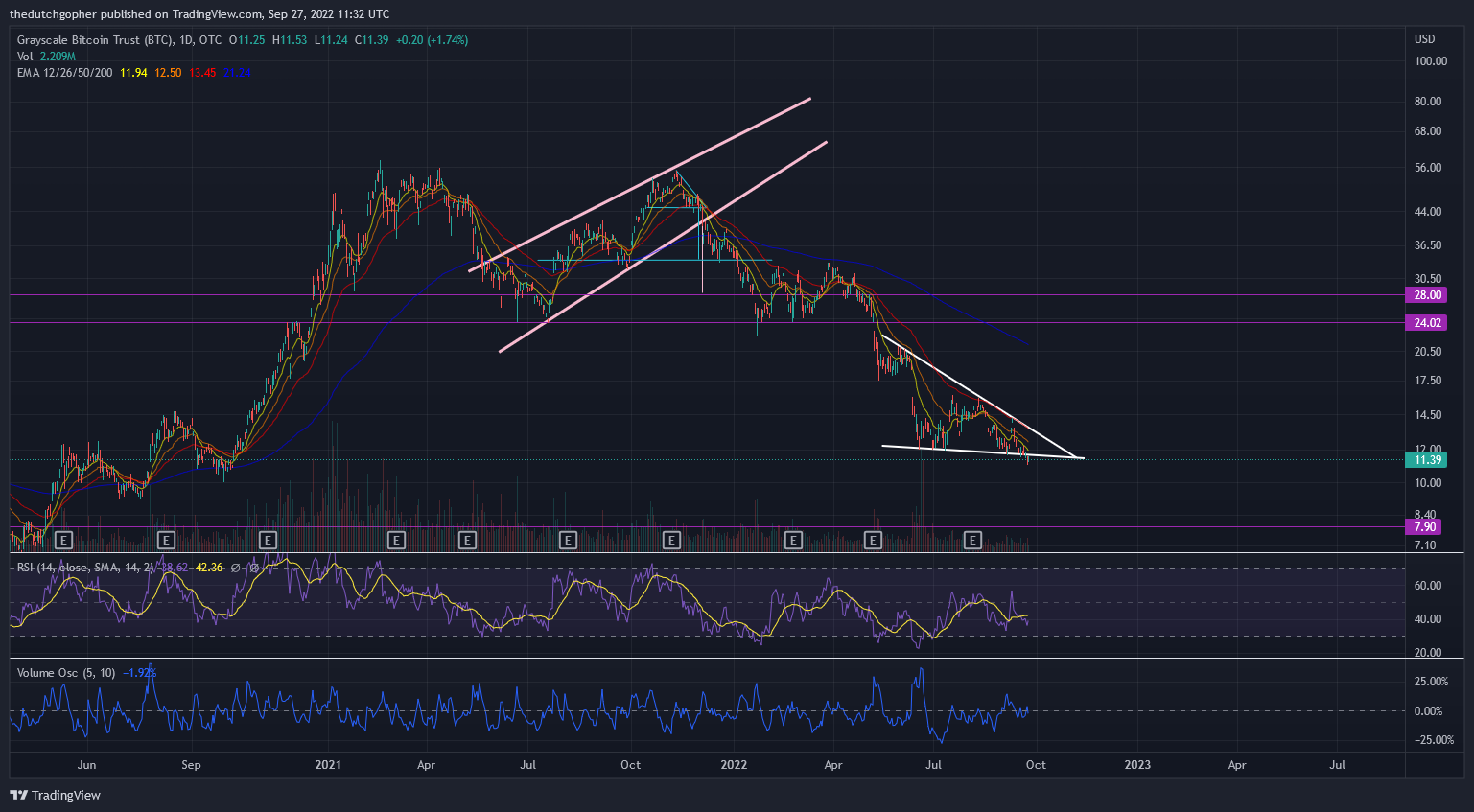Click the yellow EMA value 11.94
This screenshot has width=1474, height=812.
[x=133, y=73]
